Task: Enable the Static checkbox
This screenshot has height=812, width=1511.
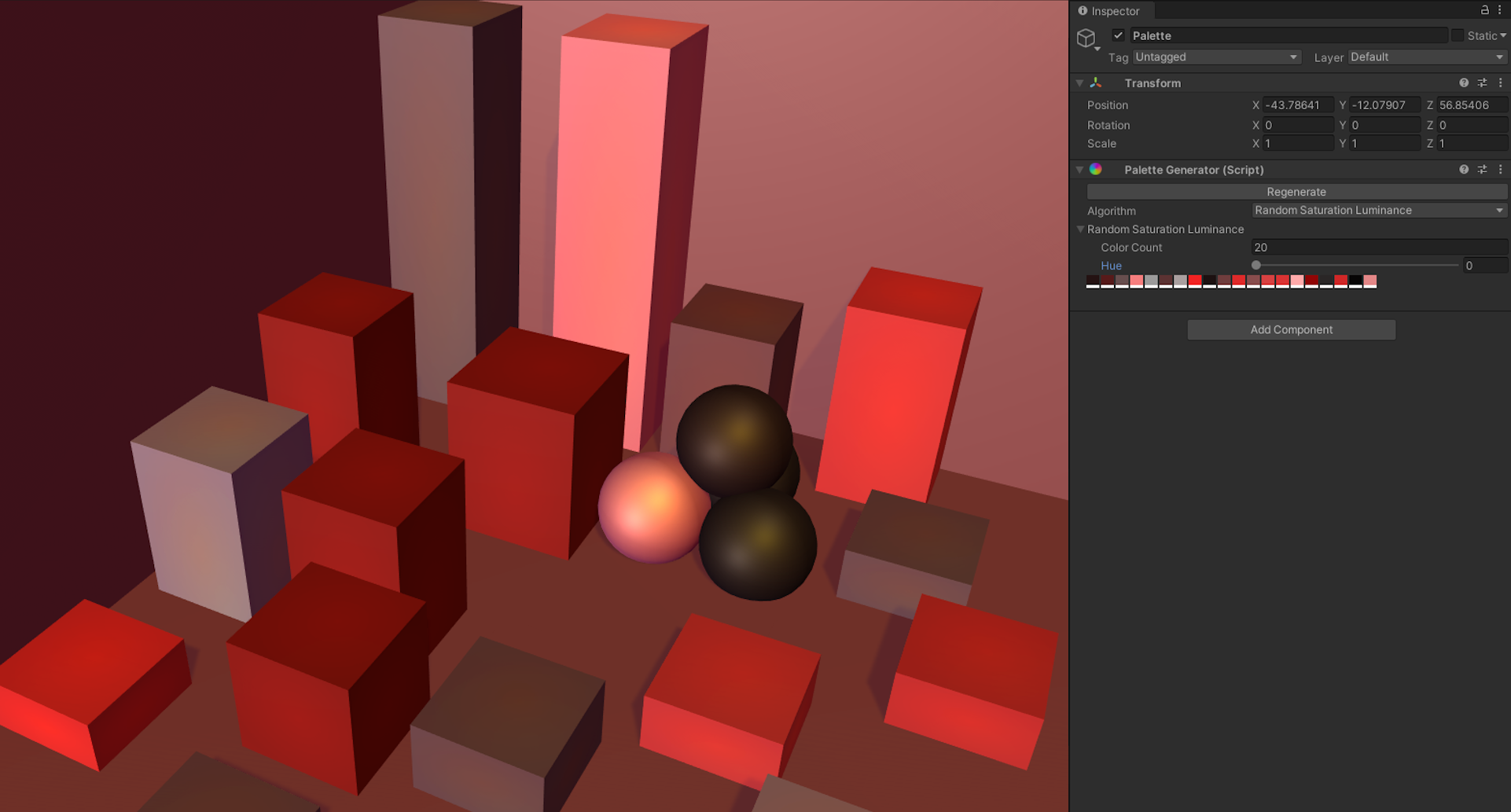Action: pyautogui.click(x=1458, y=35)
